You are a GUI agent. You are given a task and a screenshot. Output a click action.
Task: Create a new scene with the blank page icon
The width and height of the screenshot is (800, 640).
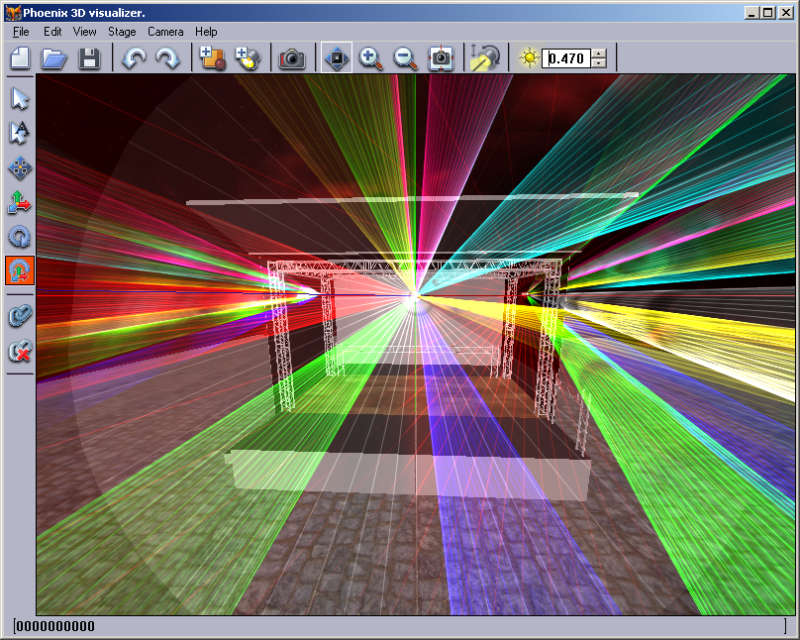pyautogui.click(x=20, y=58)
